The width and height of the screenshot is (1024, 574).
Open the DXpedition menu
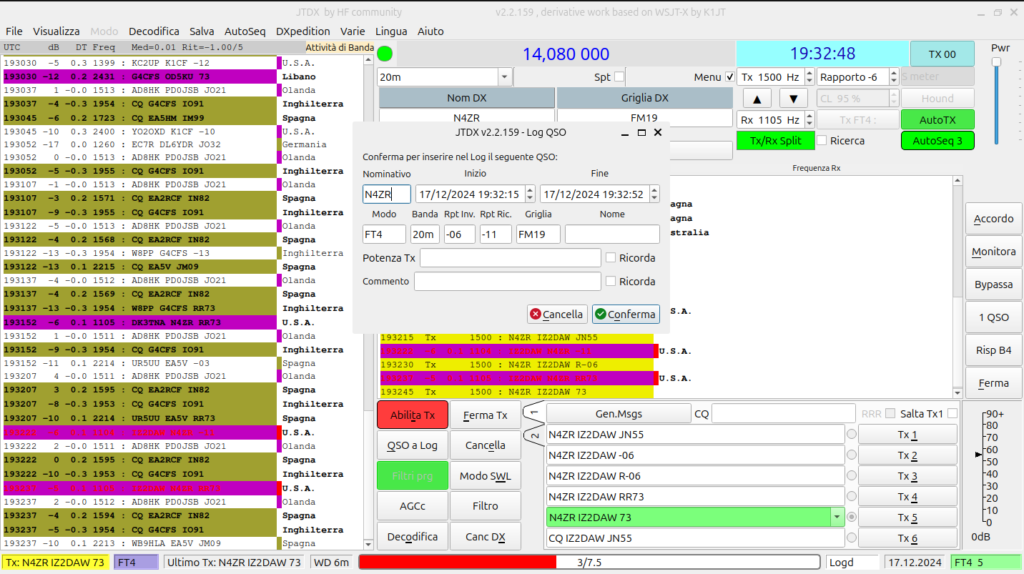(302, 31)
